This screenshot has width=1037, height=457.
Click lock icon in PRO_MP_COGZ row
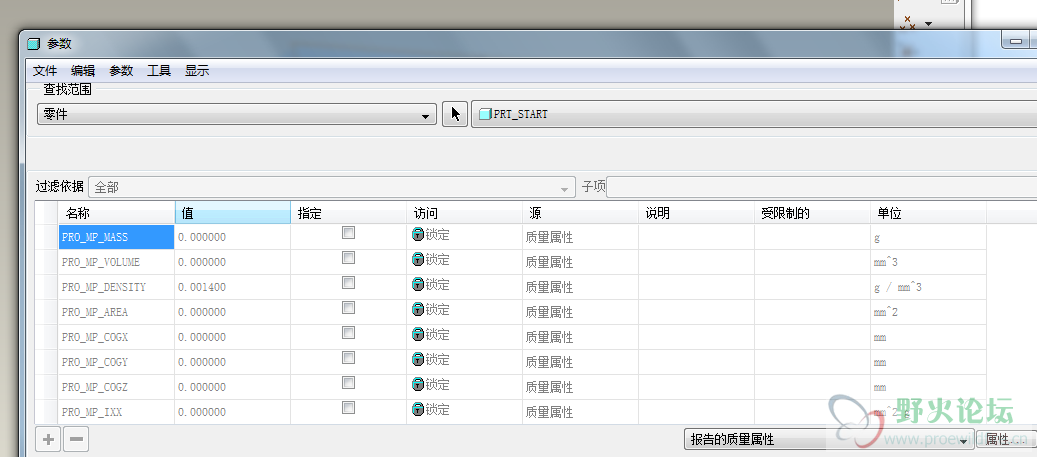418,384
